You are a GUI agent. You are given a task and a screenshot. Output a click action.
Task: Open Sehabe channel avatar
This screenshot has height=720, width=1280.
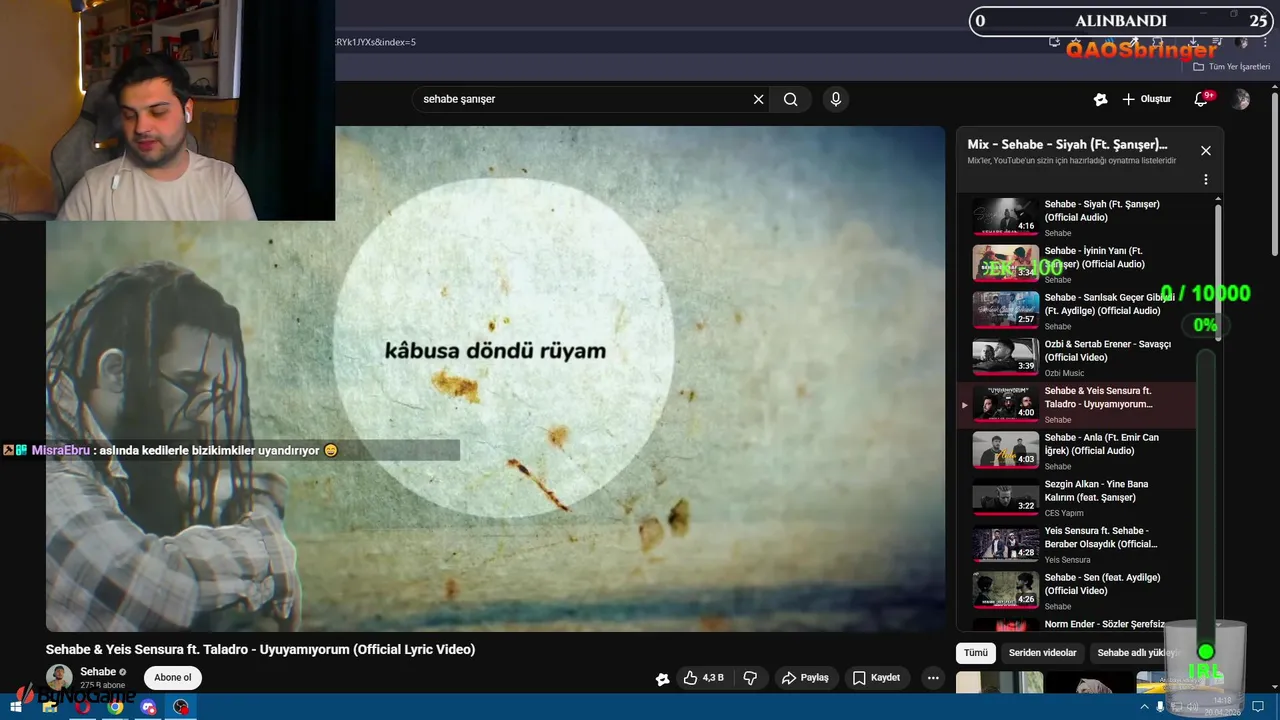[59, 677]
